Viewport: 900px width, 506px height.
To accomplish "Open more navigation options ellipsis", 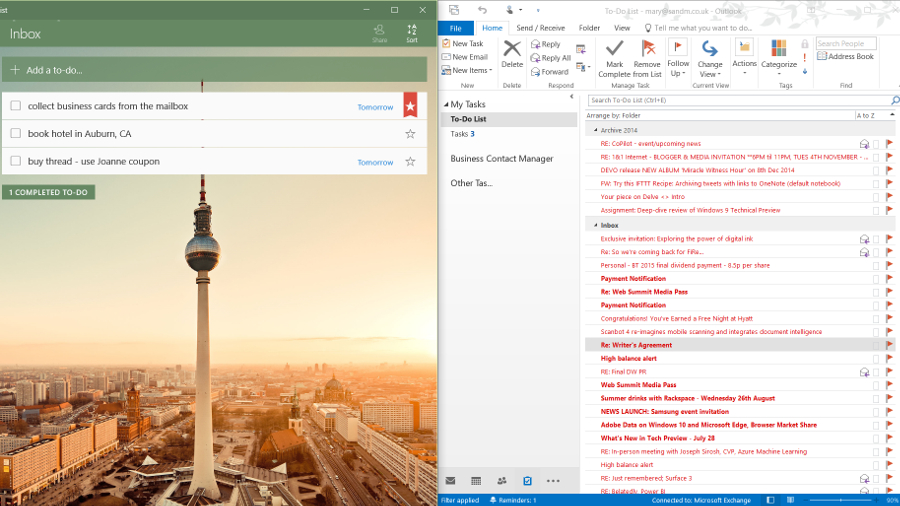I will [553, 481].
